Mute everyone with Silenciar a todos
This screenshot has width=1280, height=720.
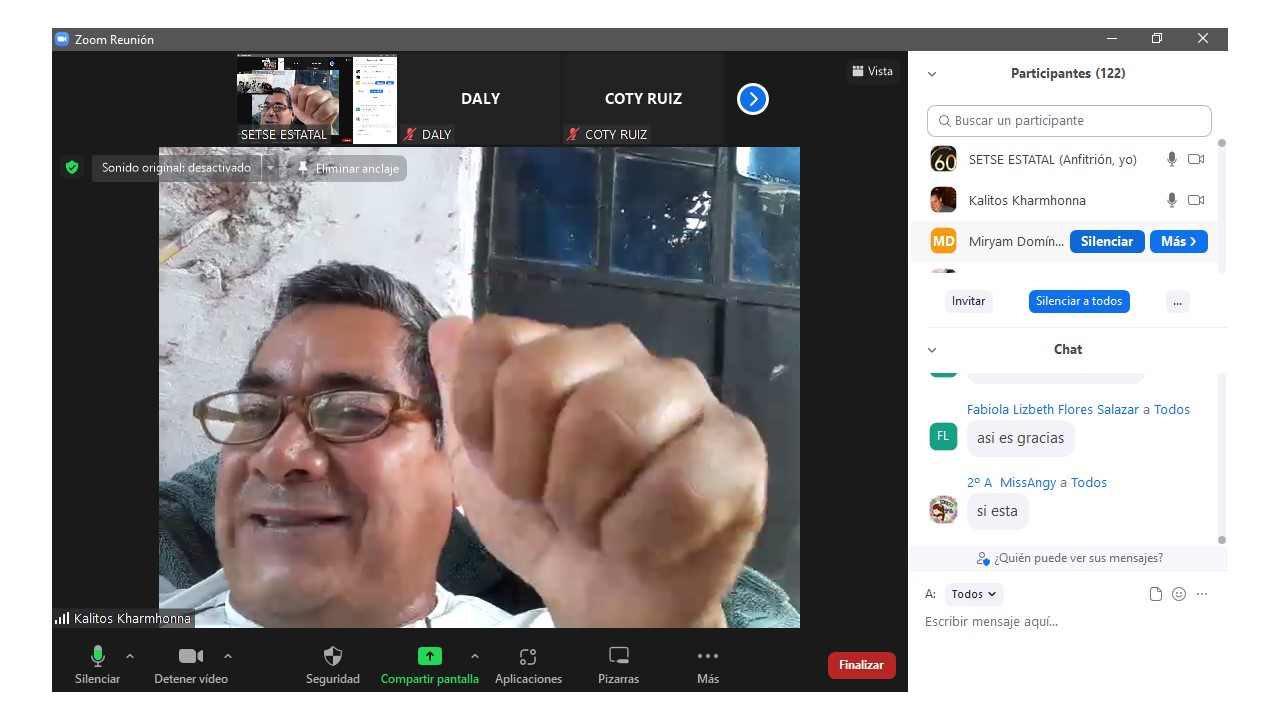point(1079,301)
